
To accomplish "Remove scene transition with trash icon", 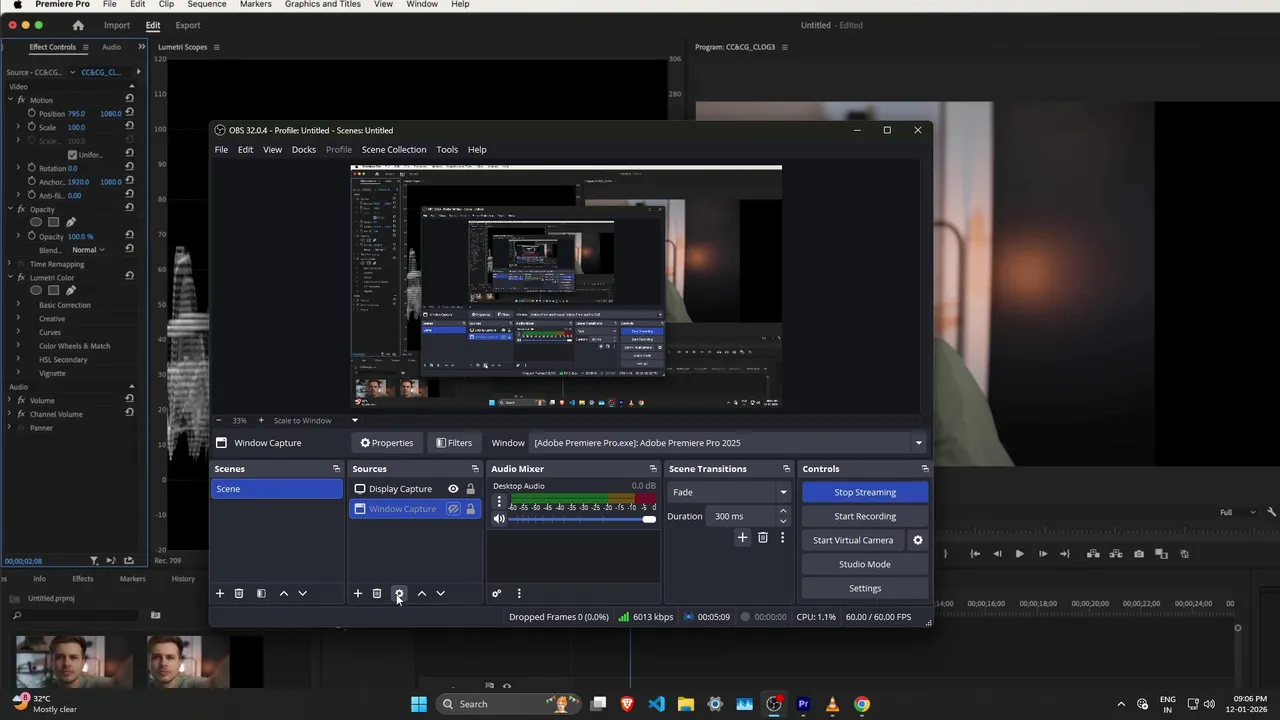I will [x=763, y=537].
